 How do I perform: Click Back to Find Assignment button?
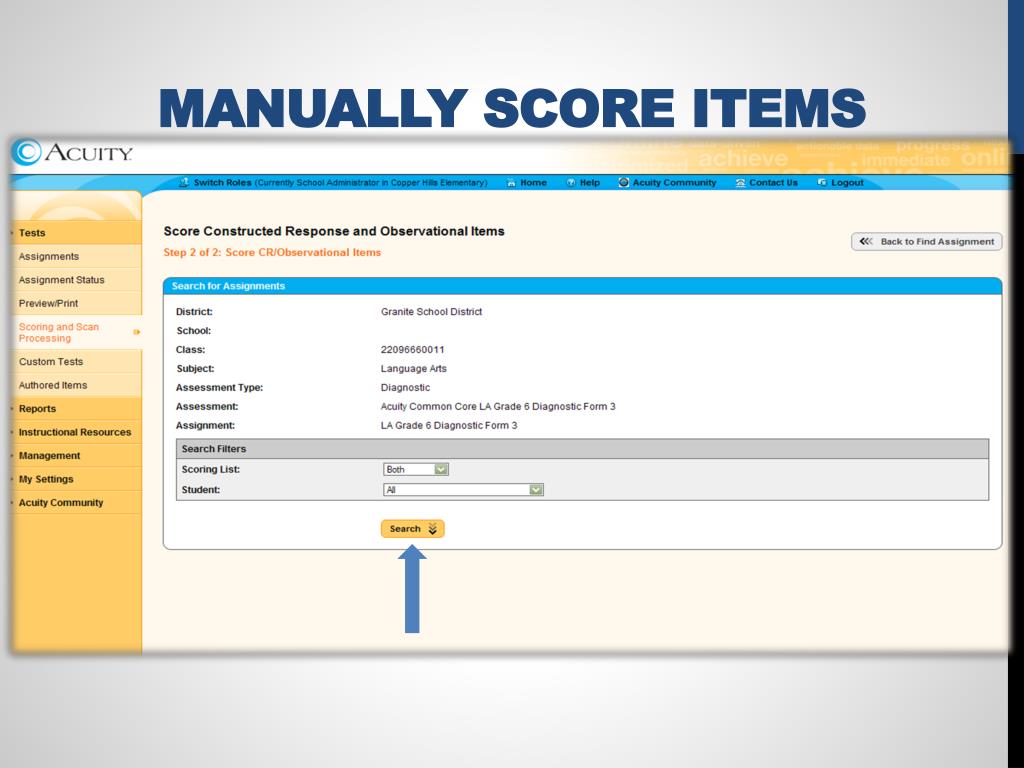pos(927,242)
